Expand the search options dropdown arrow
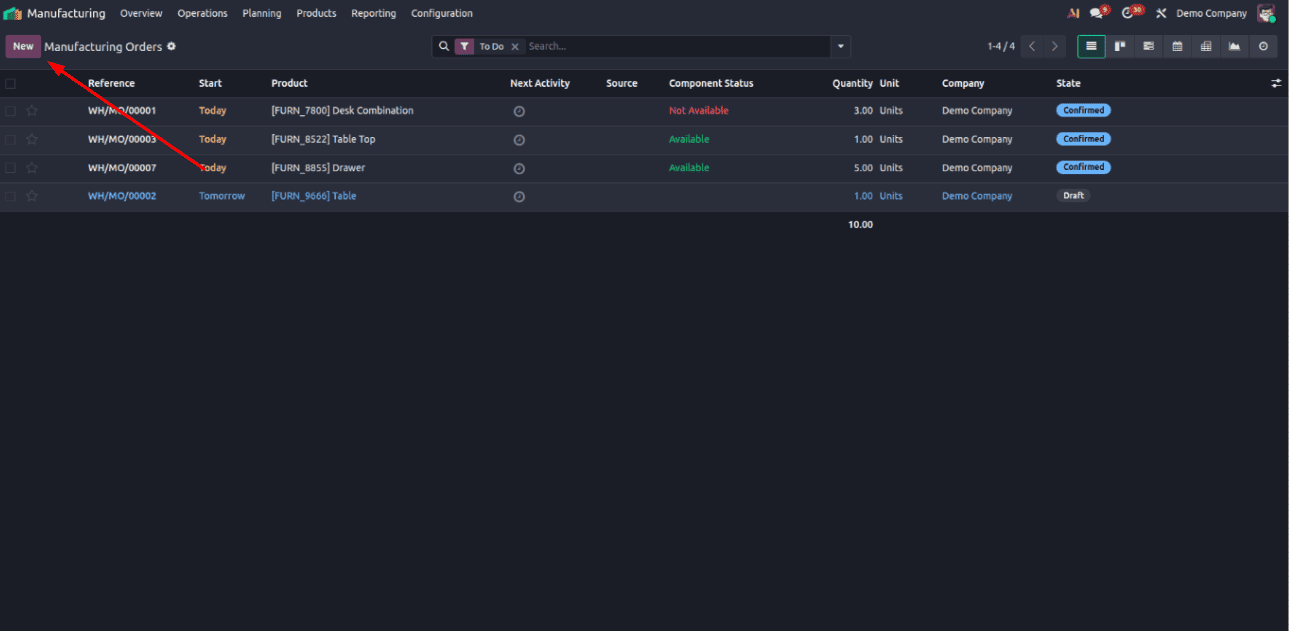Image resolution: width=1289 pixels, height=631 pixels. click(840, 46)
